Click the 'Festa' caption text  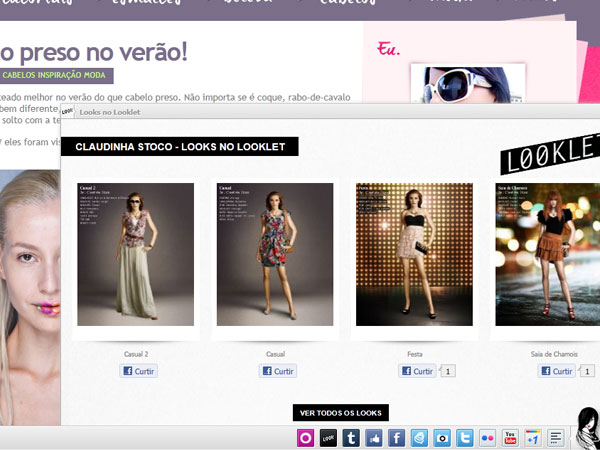click(415, 354)
